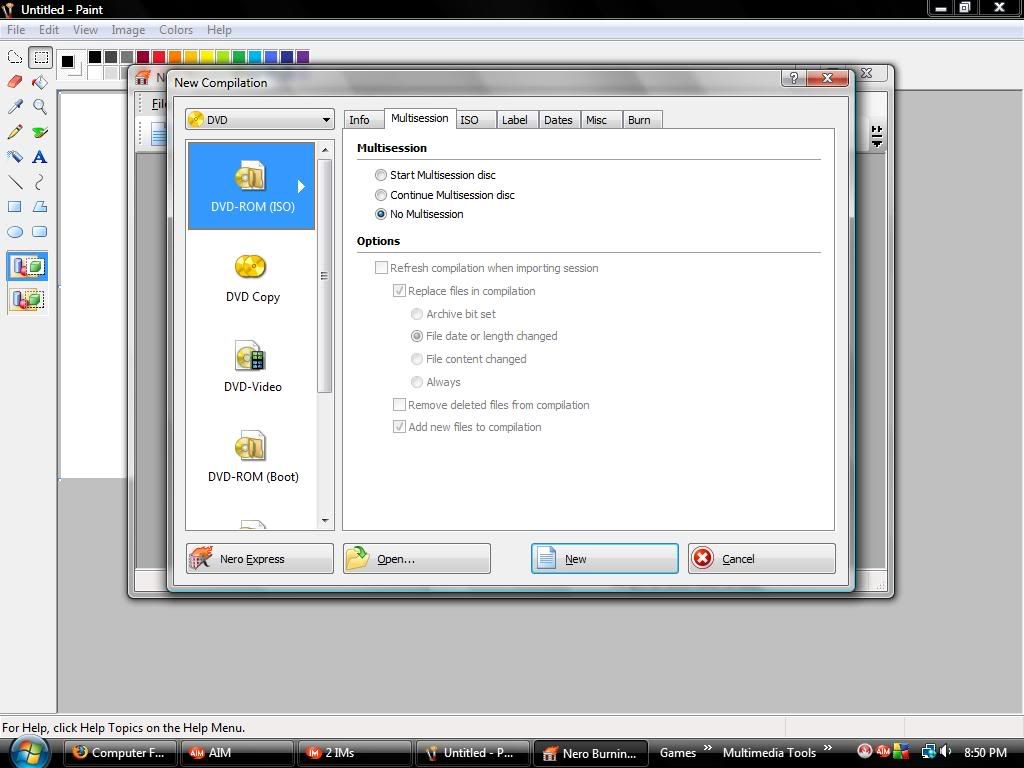Choose the Polygon shape tool

[x=40, y=207]
